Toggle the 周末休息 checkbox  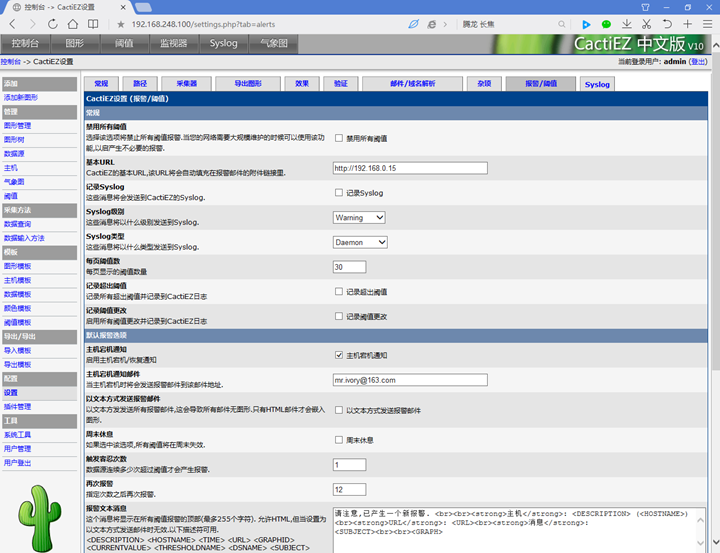pos(339,440)
